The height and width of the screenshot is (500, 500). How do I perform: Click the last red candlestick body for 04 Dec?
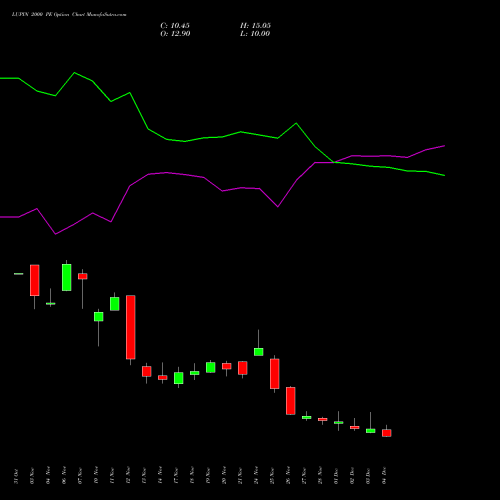pyautogui.click(x=387, y=433)
